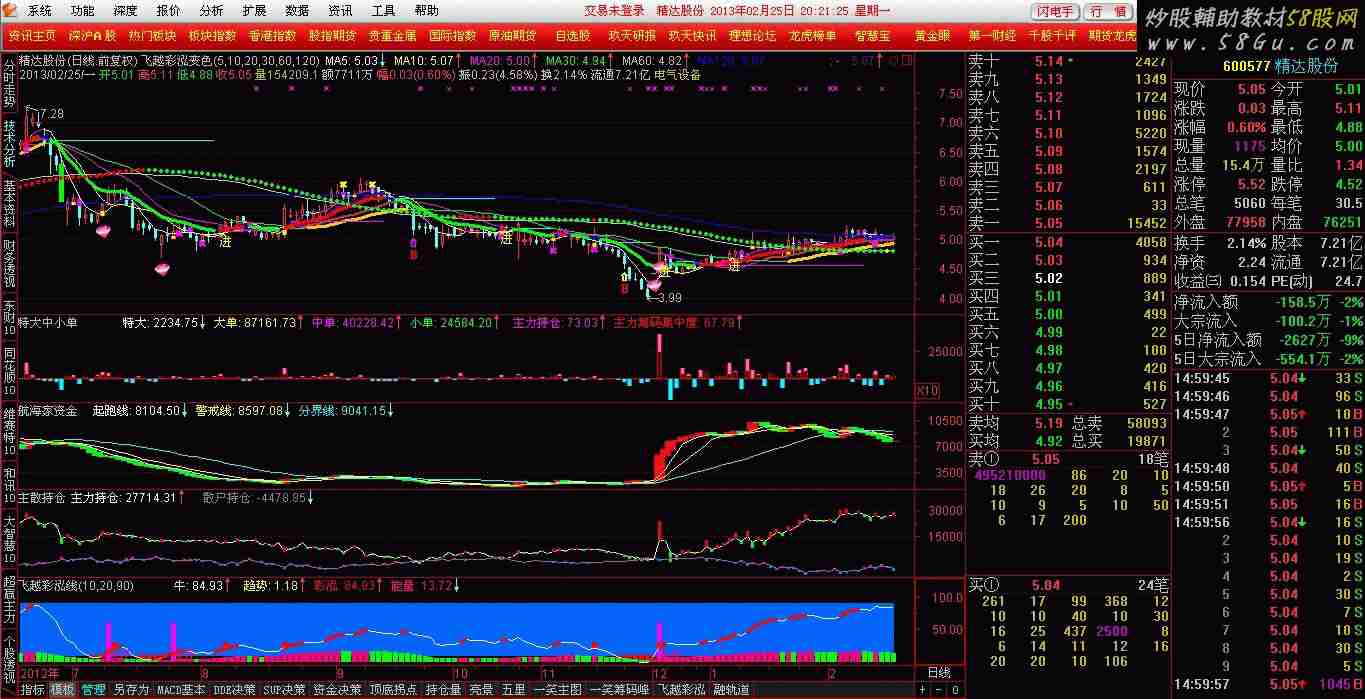Screen dimensions: 1365x699
Task: Open 板块指数 toolbar item
Action: tap(212, 35)
